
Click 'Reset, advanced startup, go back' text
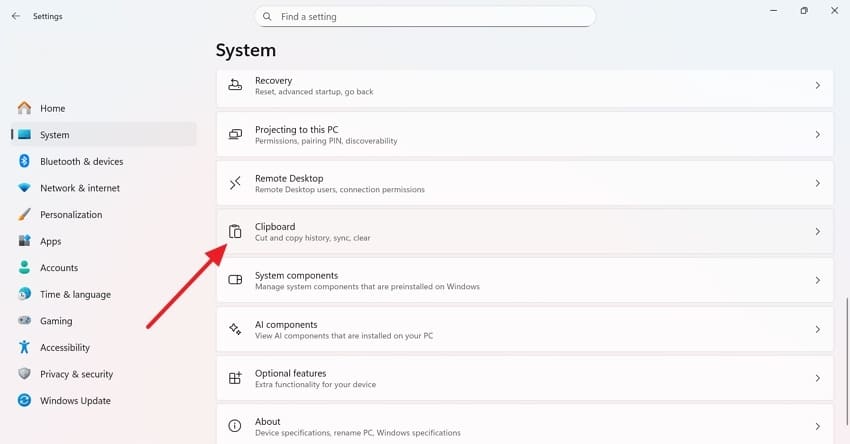[314, 92]
